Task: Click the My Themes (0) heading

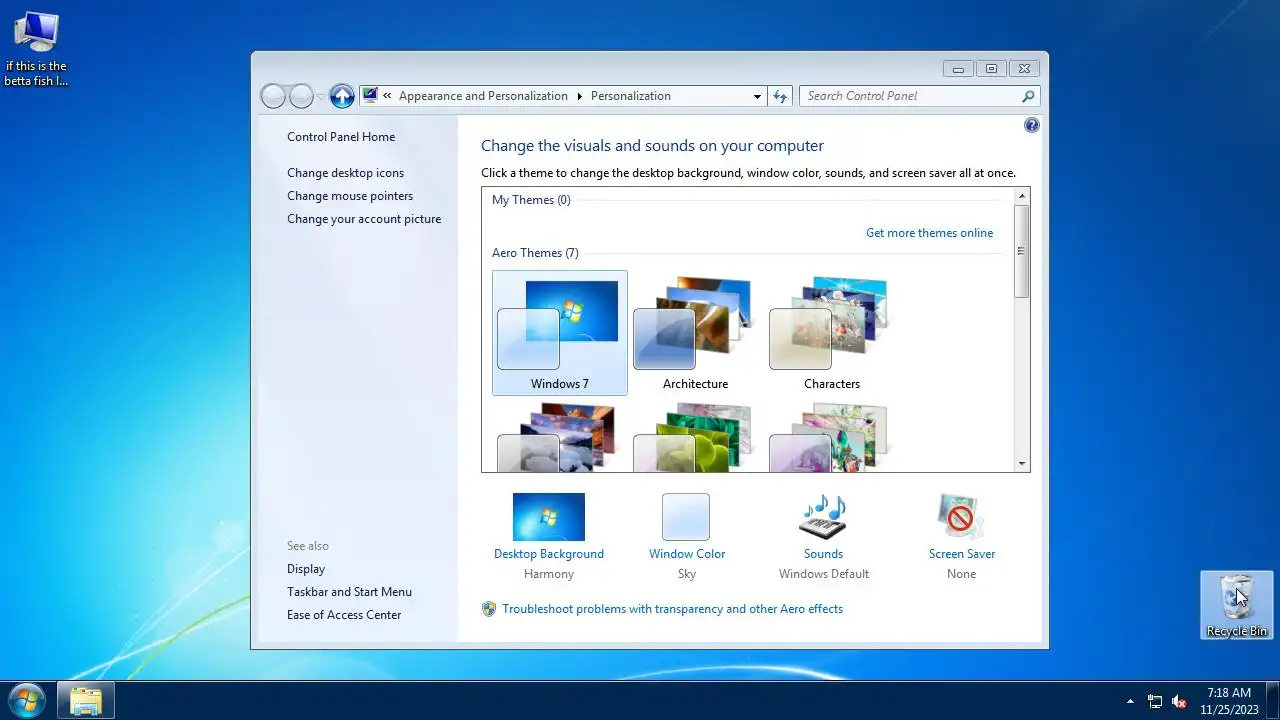Action: pos(531,200)
